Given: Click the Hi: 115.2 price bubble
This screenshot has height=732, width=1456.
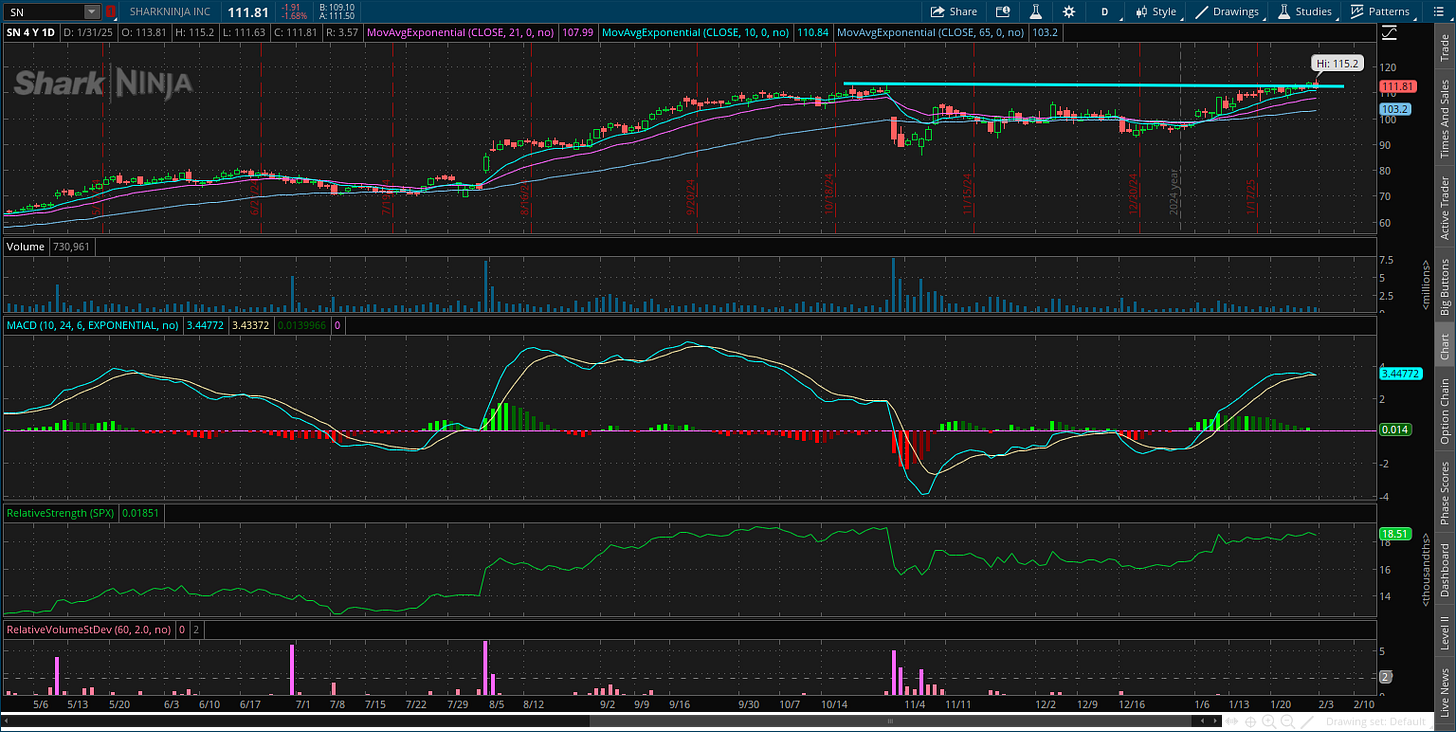Looking at the screenshot, I should coord(1337,63).
